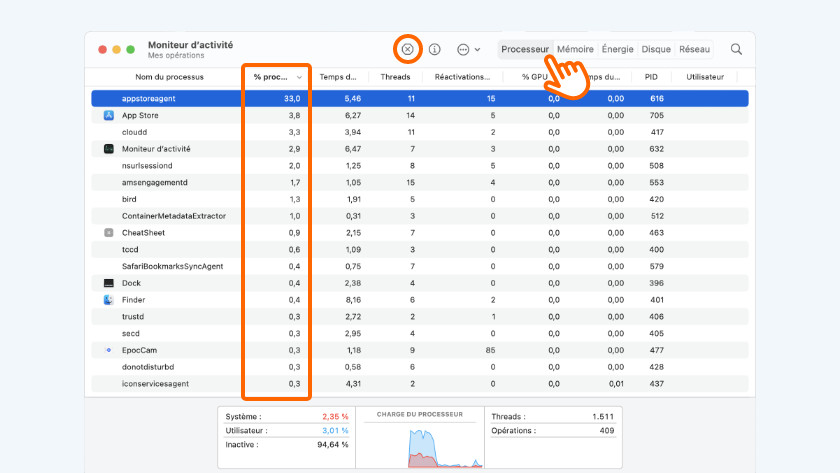Switch to the Disque tab
Screen dimensions: 840x473
(656, 49)
